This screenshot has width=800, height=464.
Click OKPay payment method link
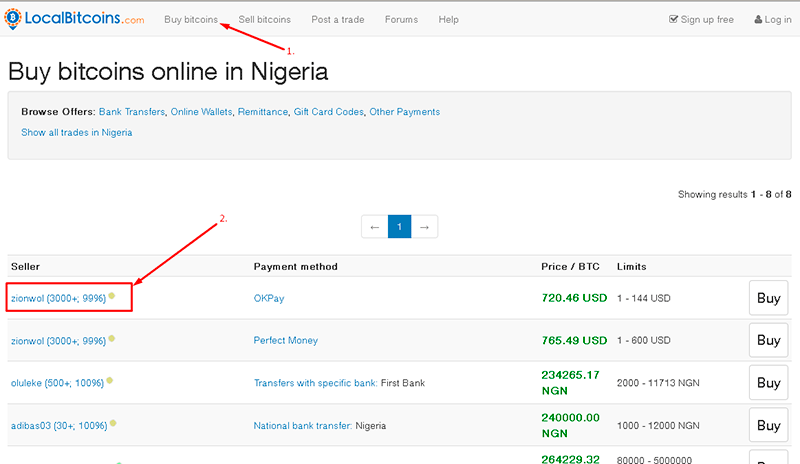(x=269, y=298)
